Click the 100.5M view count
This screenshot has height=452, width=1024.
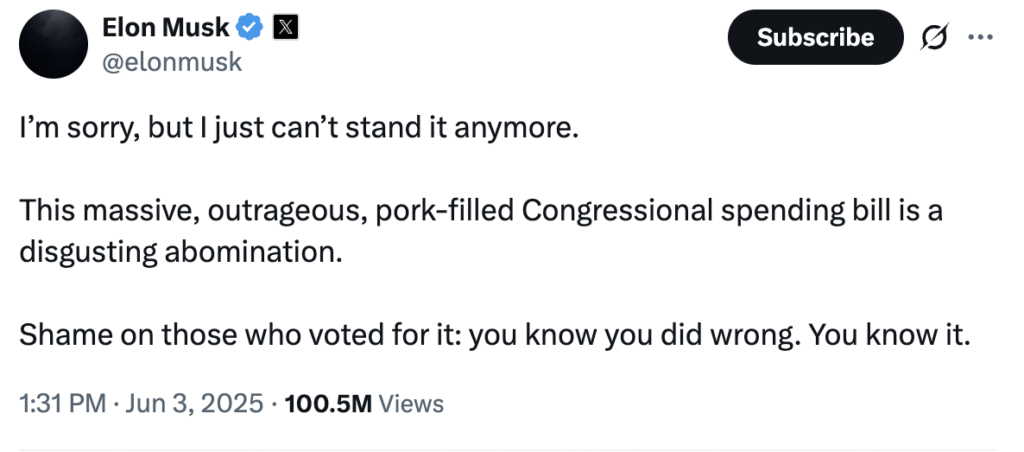click(328, 404)
